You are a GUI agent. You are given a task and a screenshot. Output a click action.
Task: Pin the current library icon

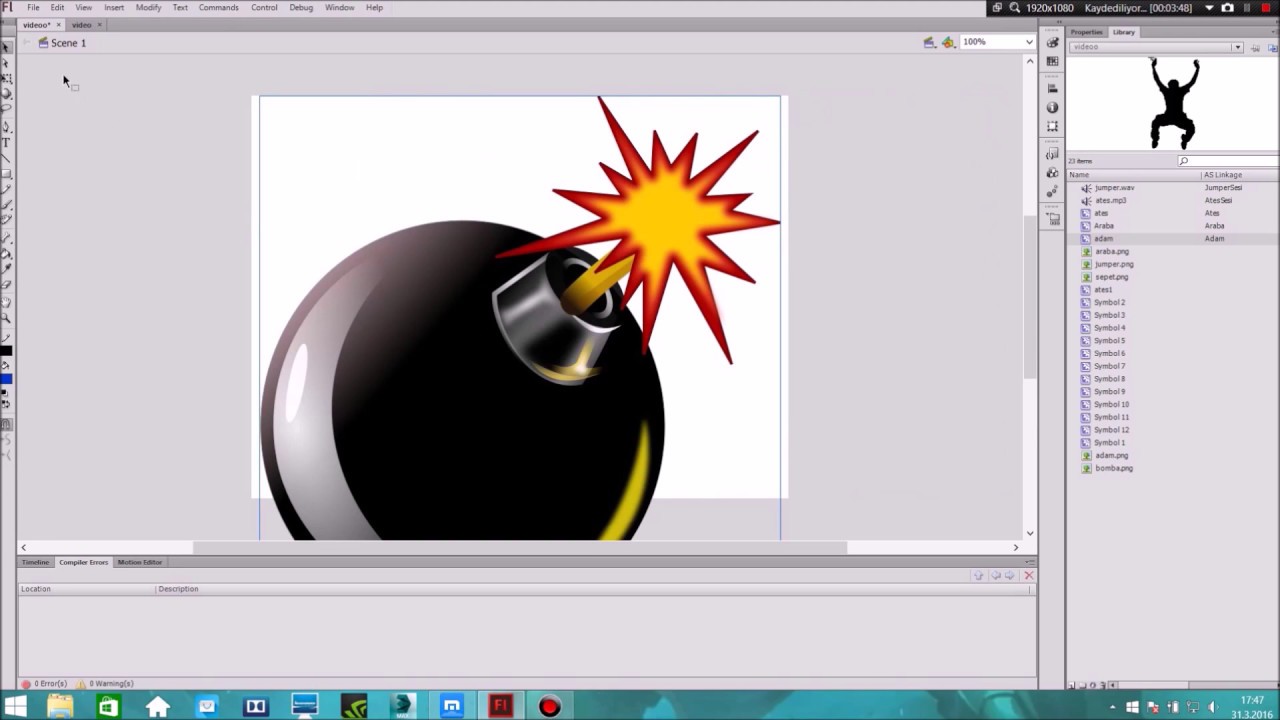tap(1253, 47)
